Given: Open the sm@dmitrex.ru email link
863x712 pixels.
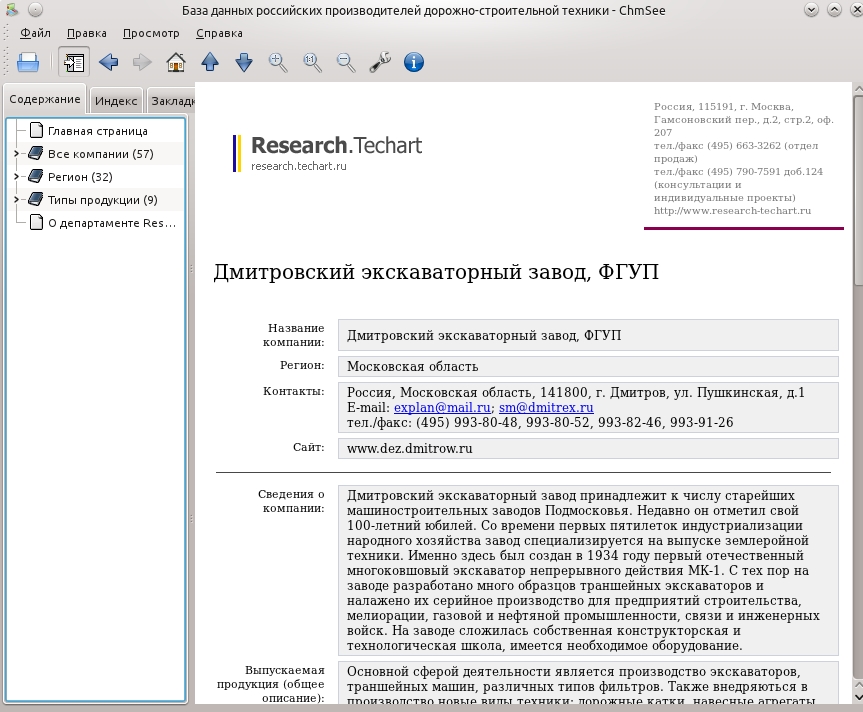Looking at the screenshot, I should 546,408.
